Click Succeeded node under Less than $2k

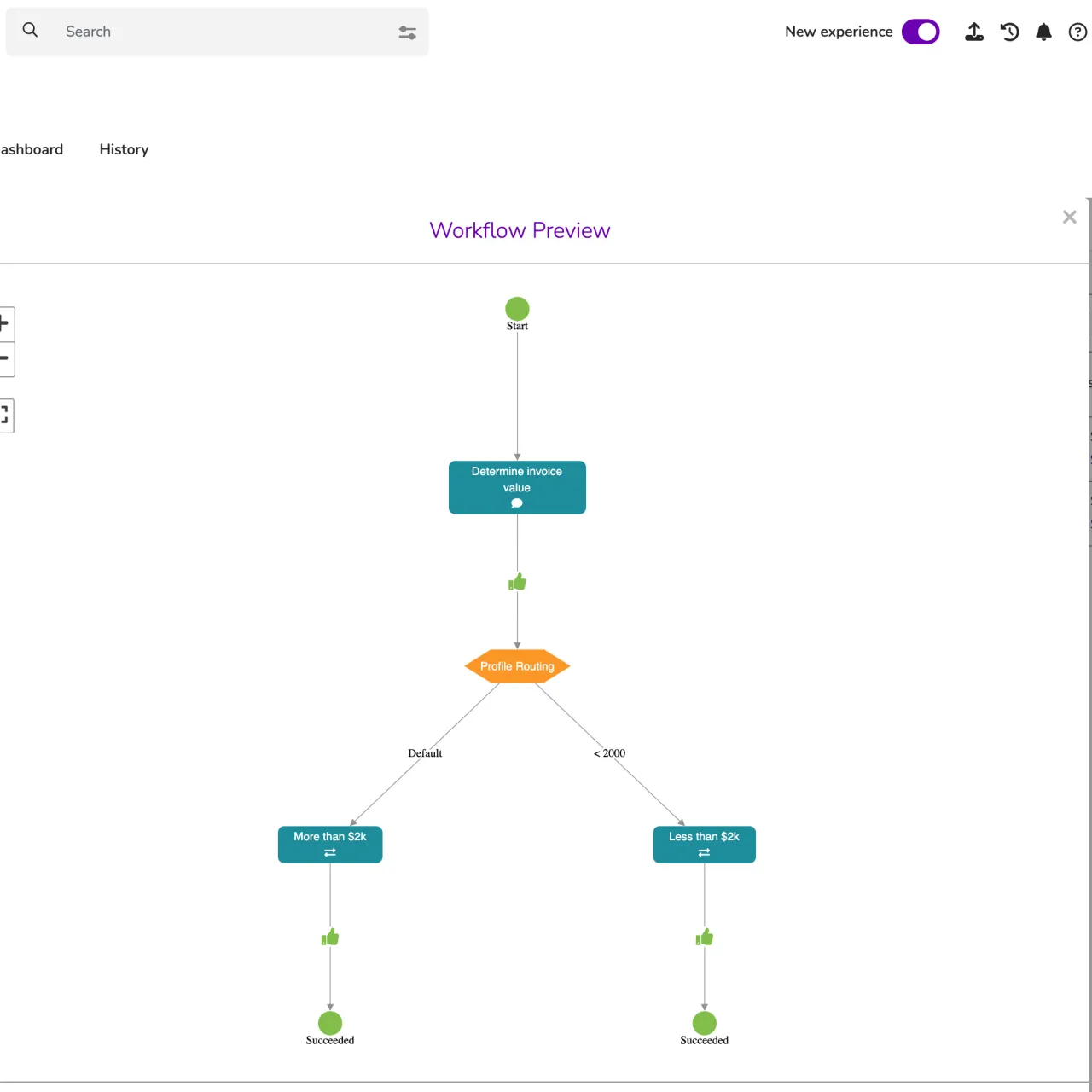click(x=705, y=1023)
